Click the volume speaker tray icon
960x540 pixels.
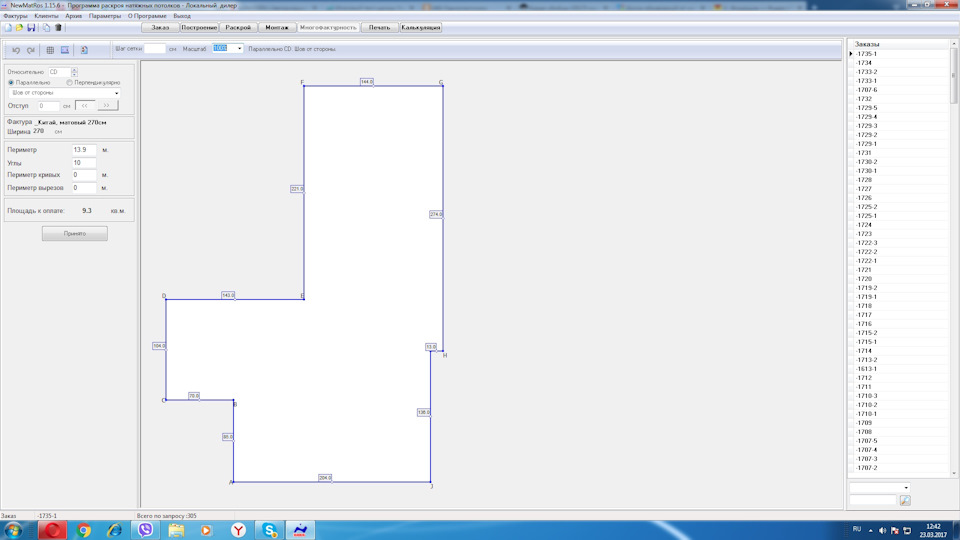882,530
